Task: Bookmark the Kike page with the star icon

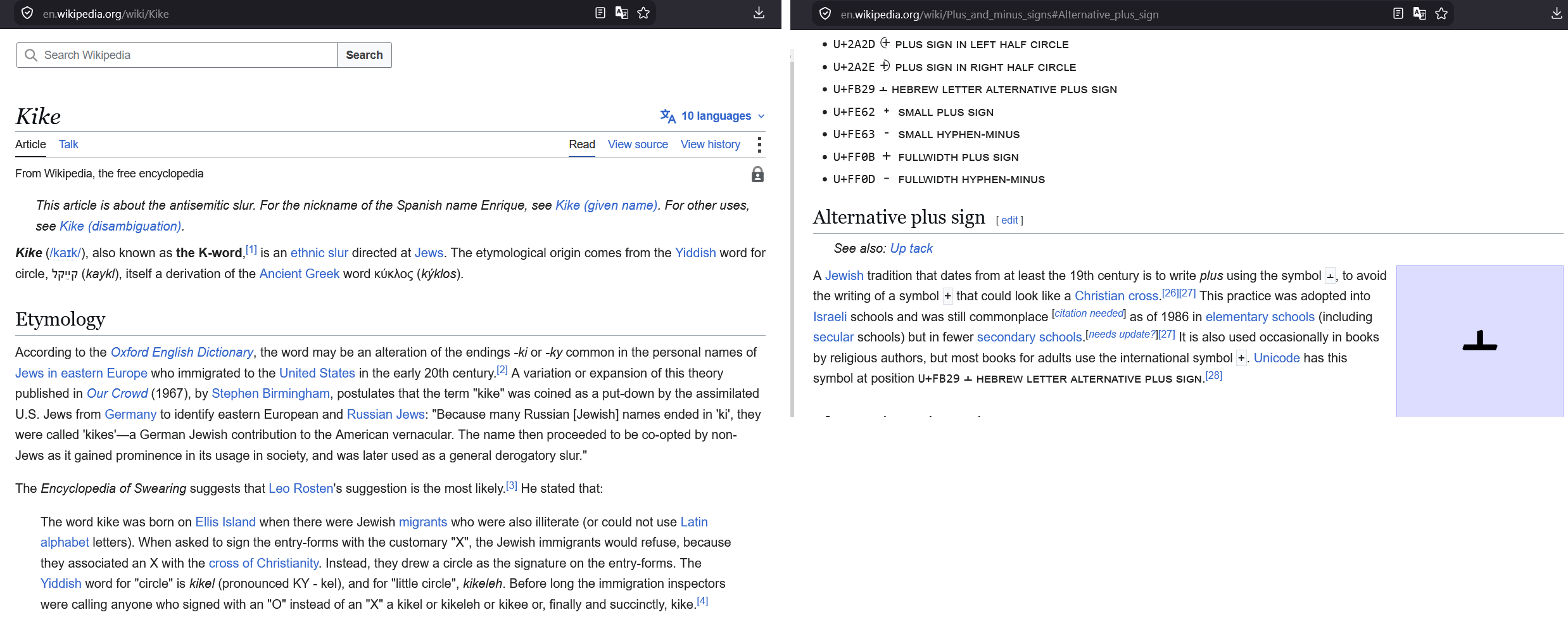Action: 643,13
